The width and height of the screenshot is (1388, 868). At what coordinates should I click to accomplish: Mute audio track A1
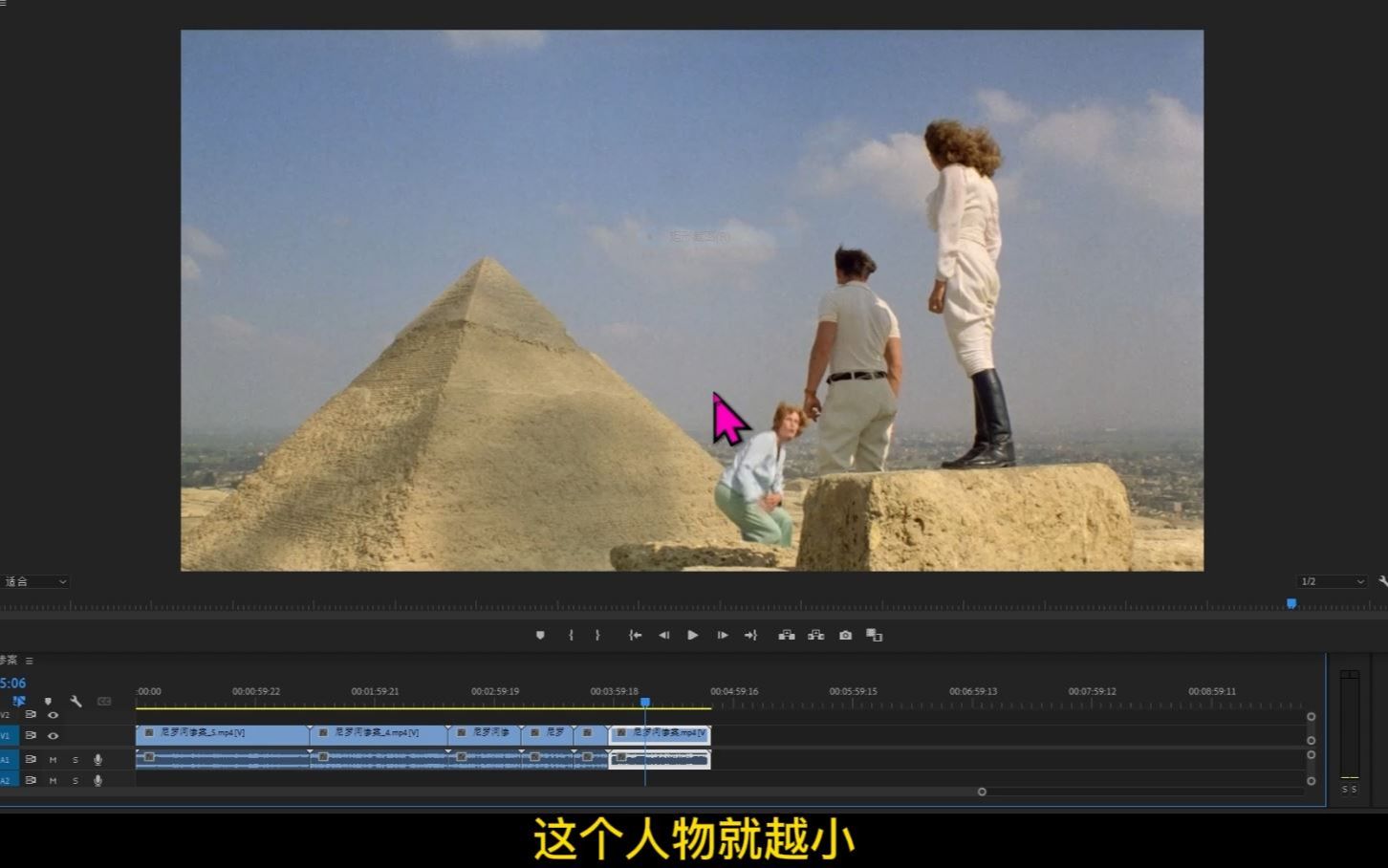tap(53, 760)
